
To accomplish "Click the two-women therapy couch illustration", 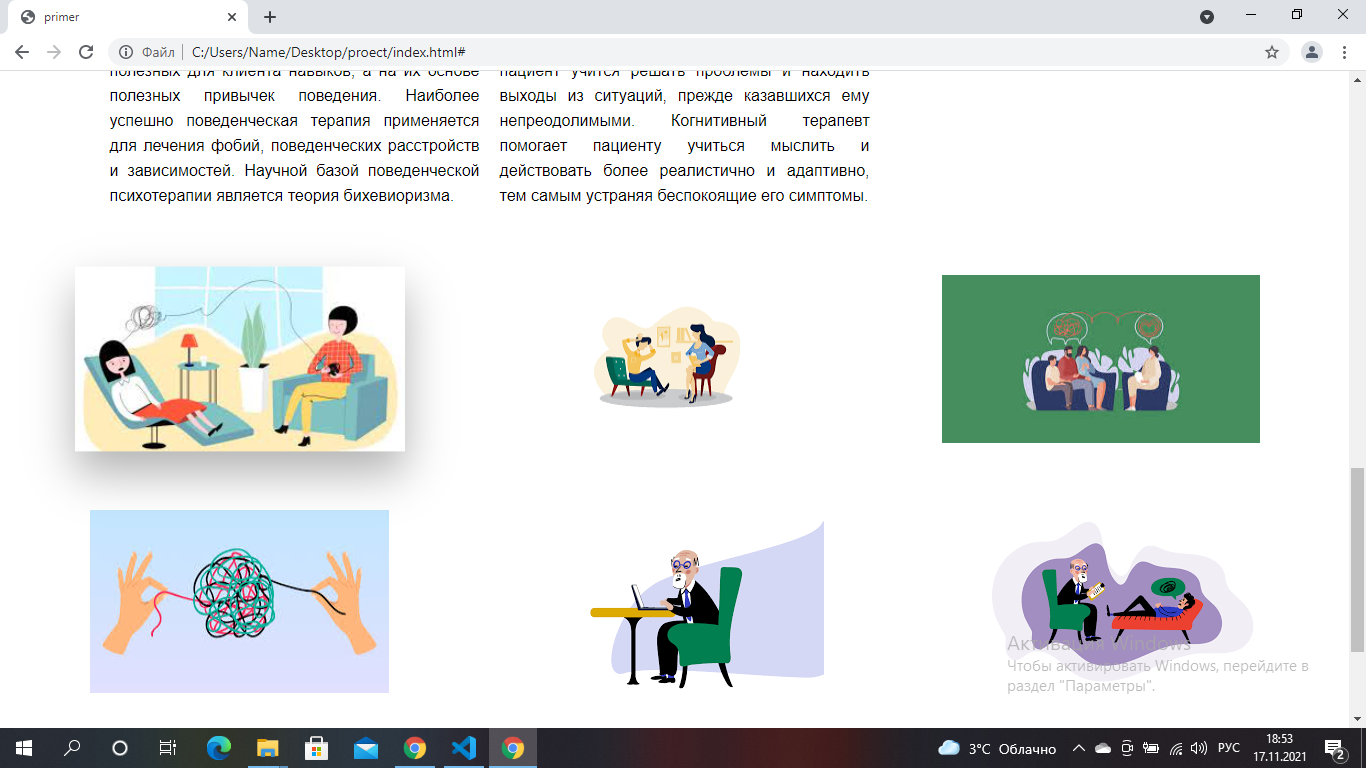I will click(x=240, y=359).
